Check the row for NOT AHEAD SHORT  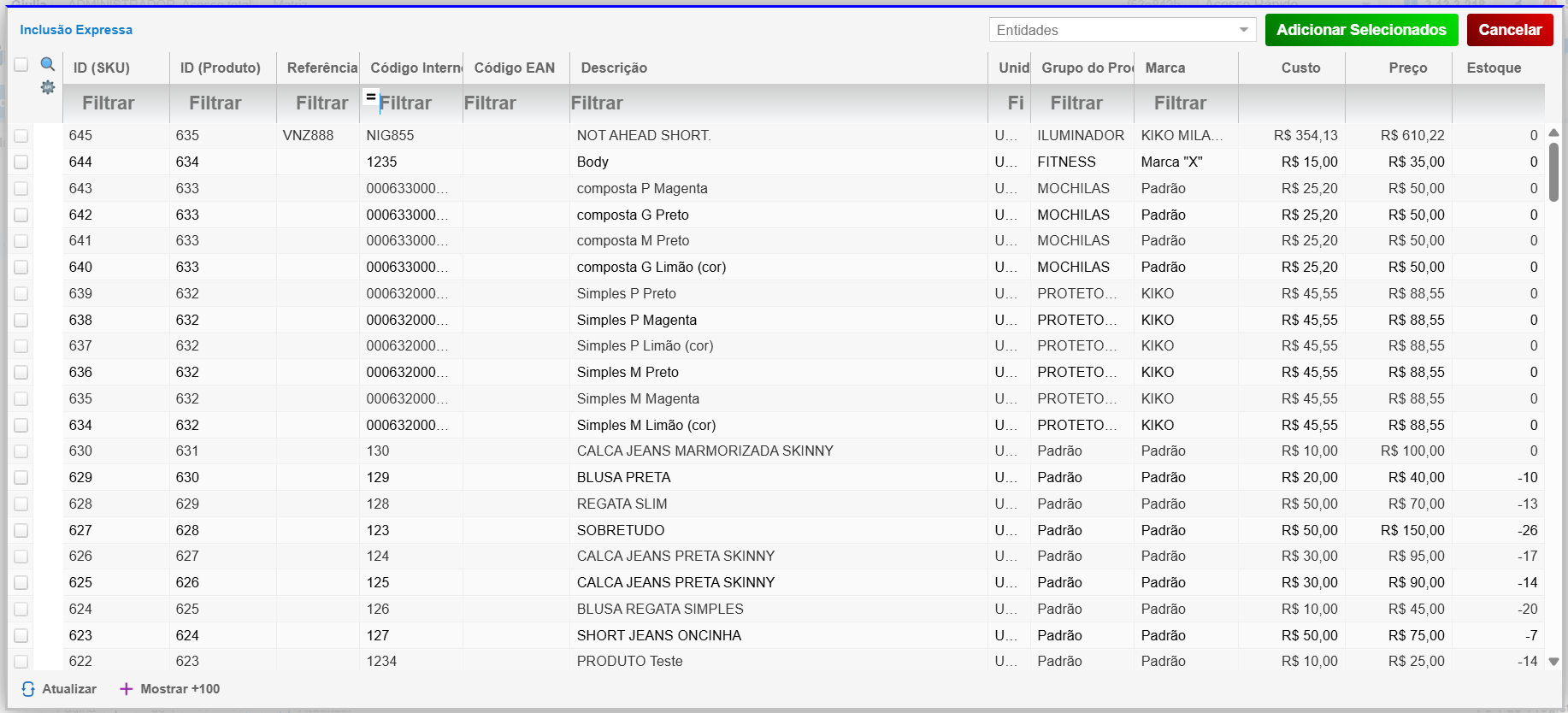(x=21, y=136)
